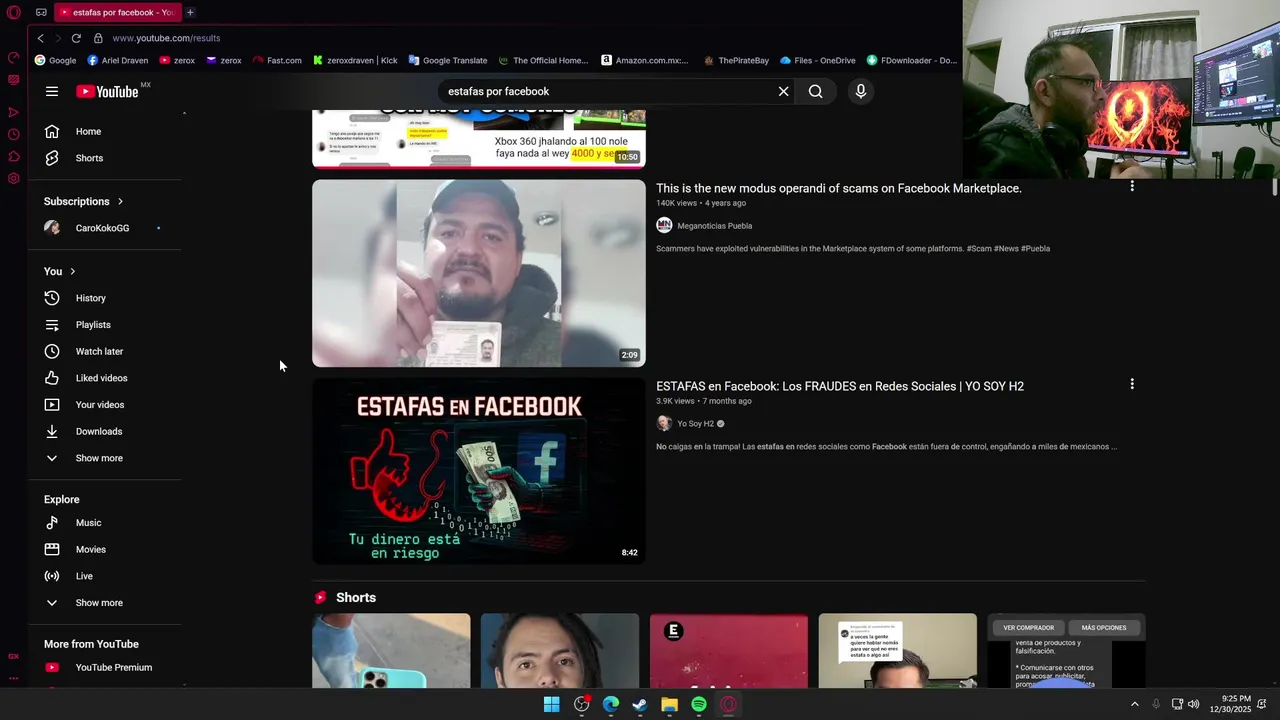Open GX Corner gamepad icon in tab bar
The width and height of the screenshot is (1280, 720).
pos(41,12)
